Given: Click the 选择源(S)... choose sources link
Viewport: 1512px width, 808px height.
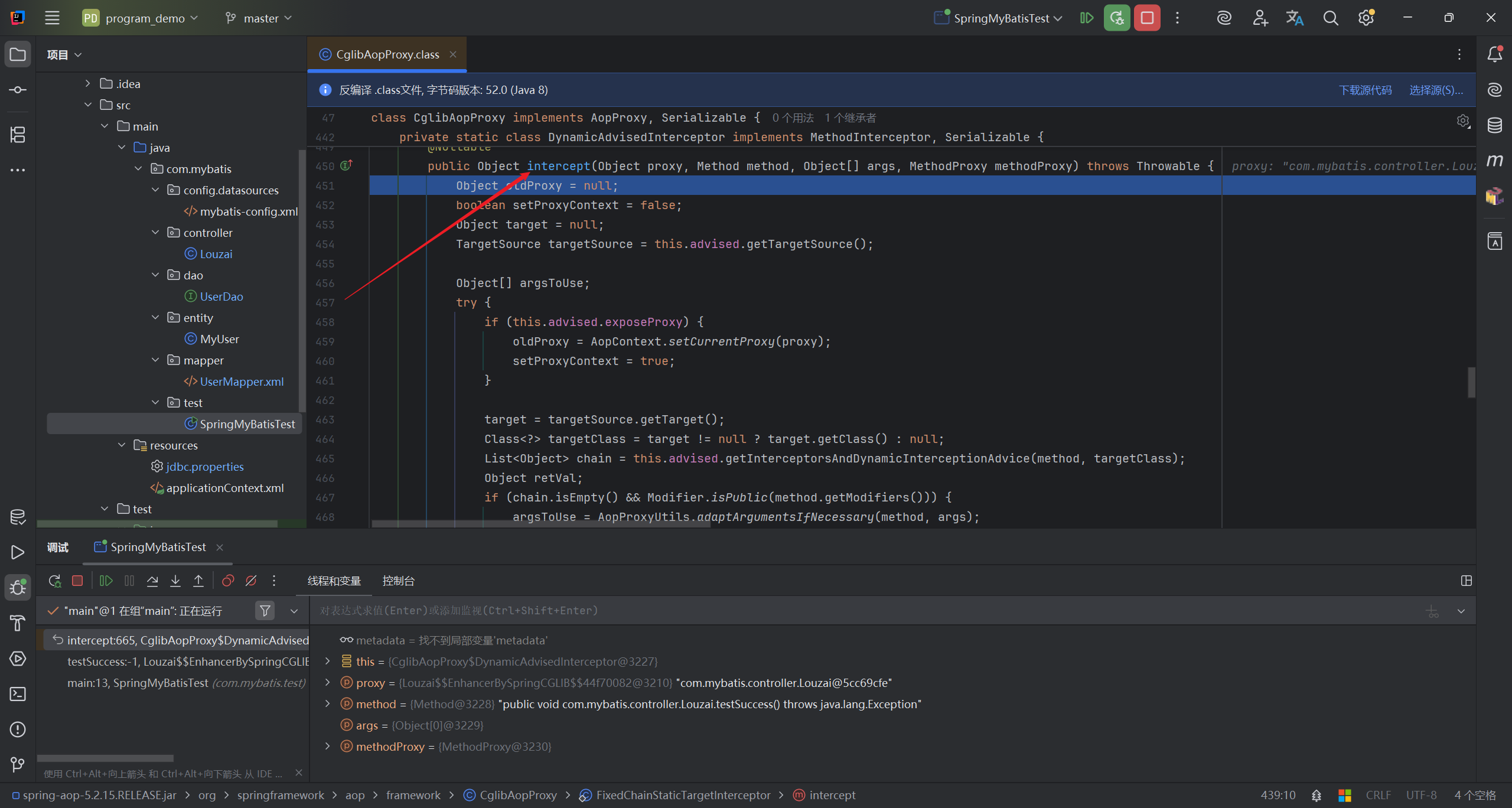Looking at the screenshot, I should pos(1436,90).
